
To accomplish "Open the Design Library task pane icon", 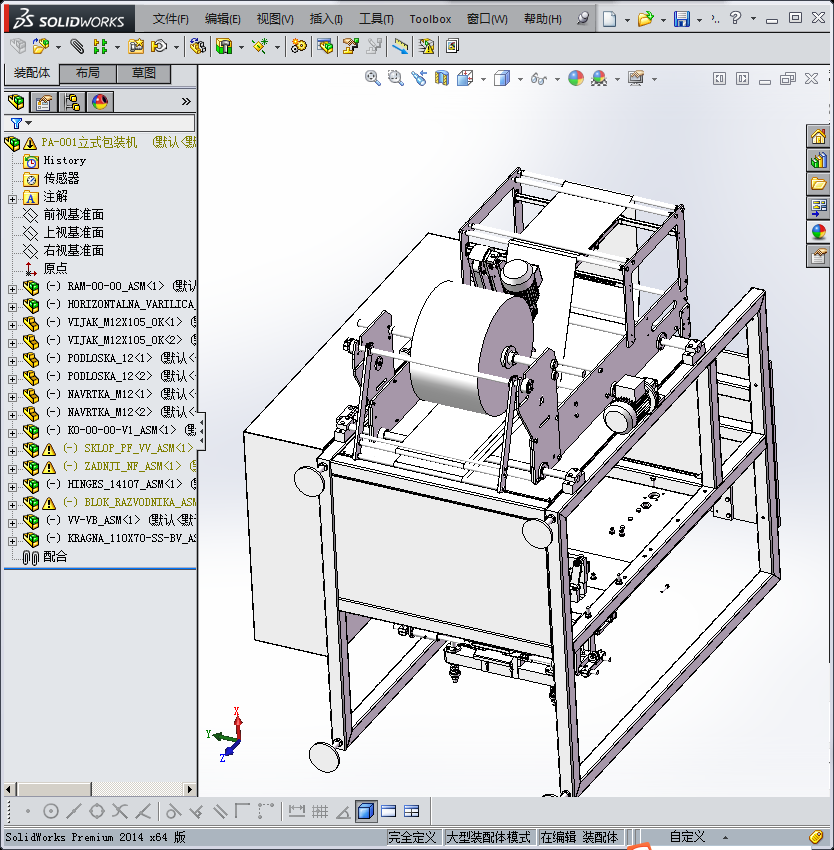I will pos(818,160).
